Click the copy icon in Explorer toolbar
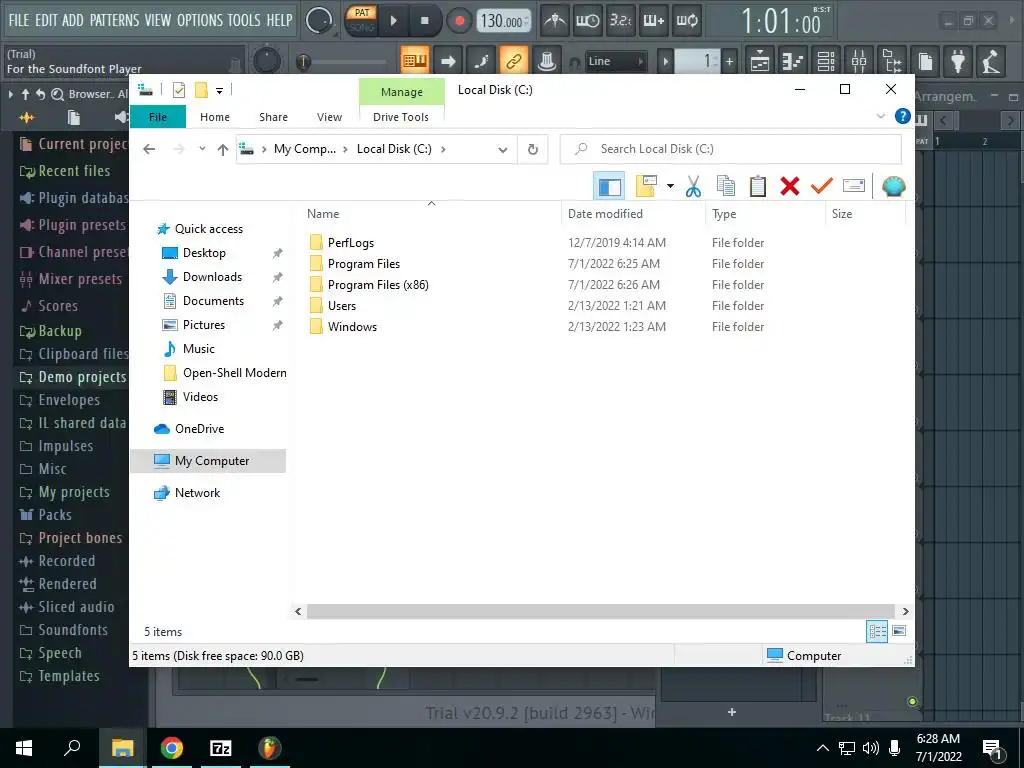 point(726,186)
